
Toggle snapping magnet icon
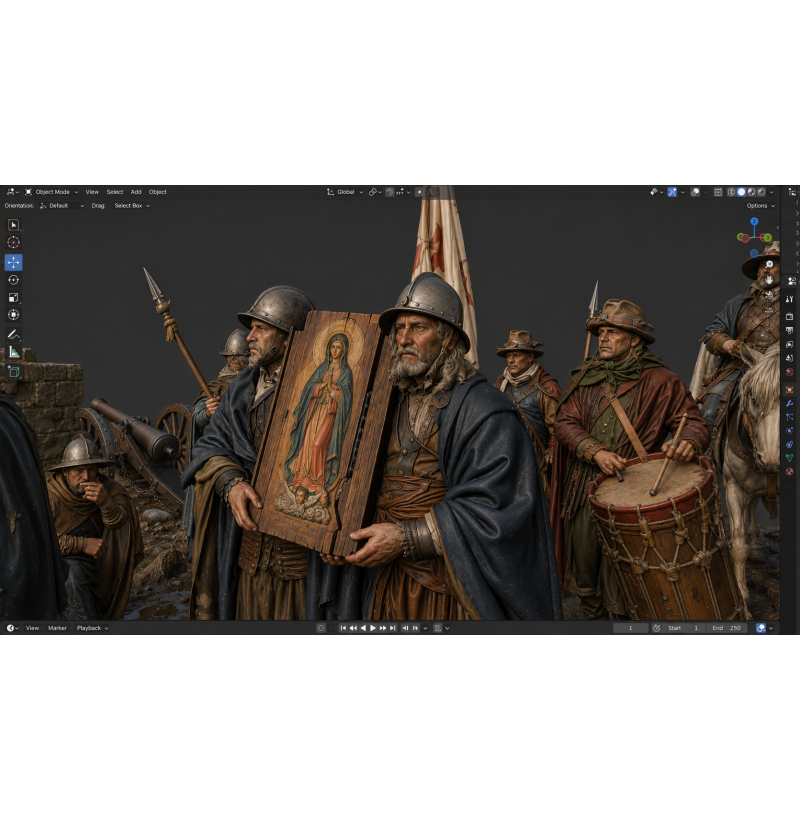pyautogui.click(x=390, y=192)
